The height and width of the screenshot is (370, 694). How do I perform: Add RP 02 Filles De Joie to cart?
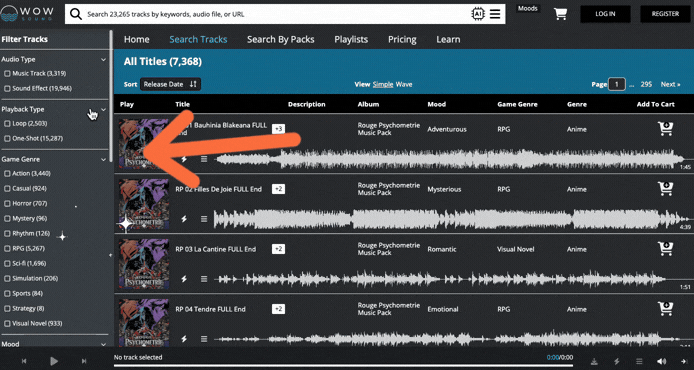[x=665, y=189]
